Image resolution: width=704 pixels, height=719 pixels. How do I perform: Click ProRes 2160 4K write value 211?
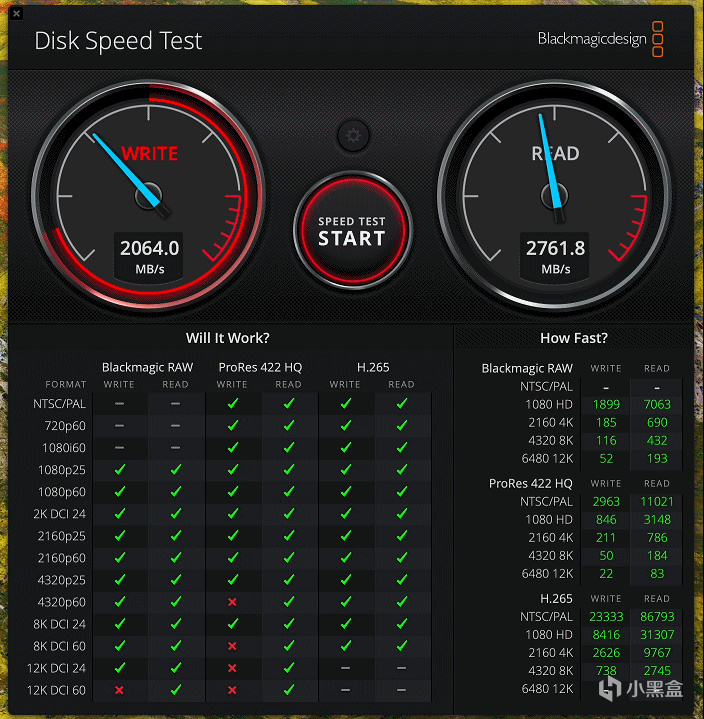[606, 537]
